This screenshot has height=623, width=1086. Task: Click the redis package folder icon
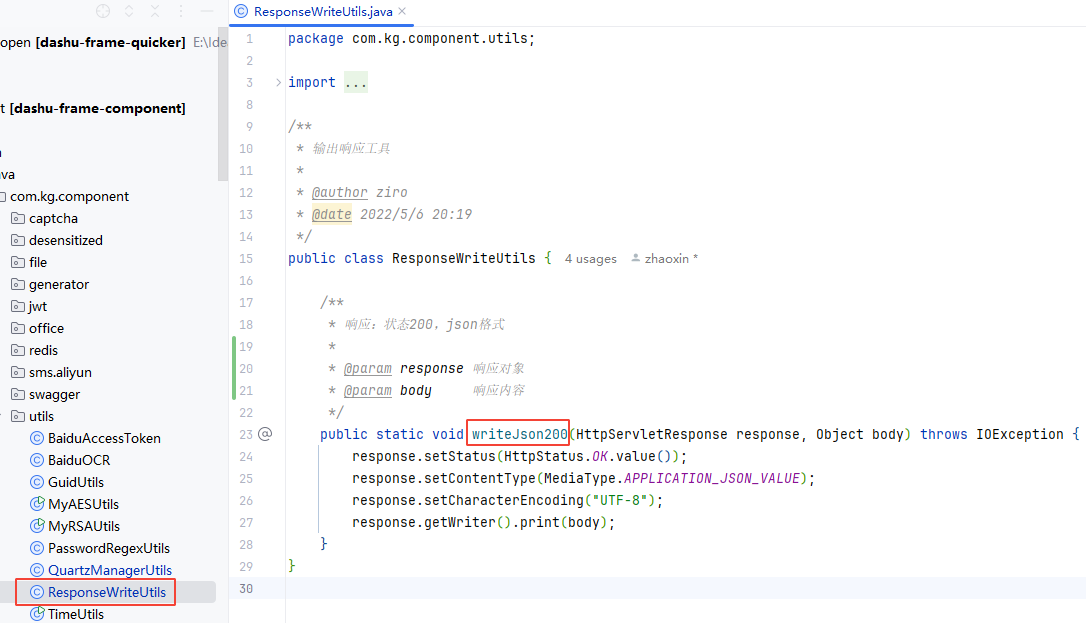(18, 350)
